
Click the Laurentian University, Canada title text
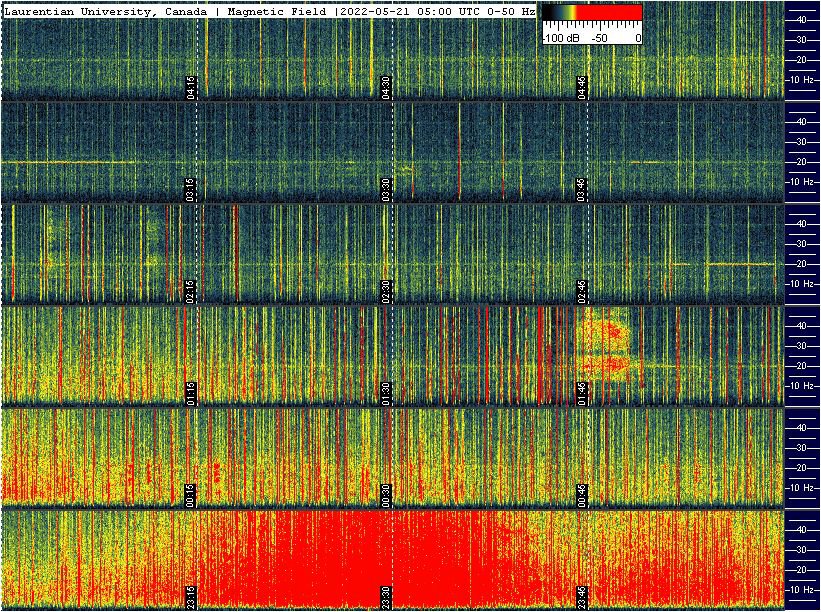(x=105, y=11)
